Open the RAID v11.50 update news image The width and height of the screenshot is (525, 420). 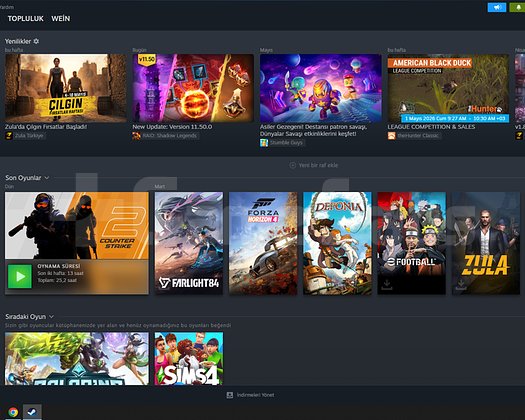193,88
